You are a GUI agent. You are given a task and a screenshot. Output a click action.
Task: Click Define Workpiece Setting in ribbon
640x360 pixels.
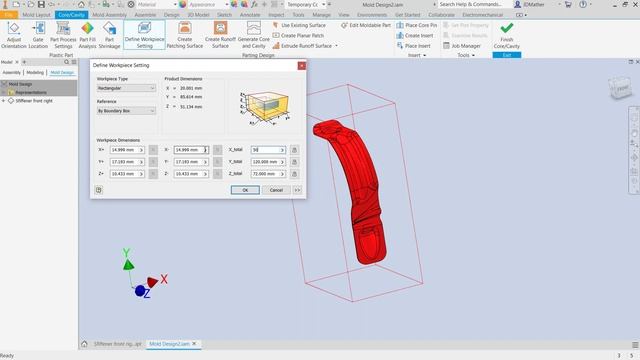(144, 35)
